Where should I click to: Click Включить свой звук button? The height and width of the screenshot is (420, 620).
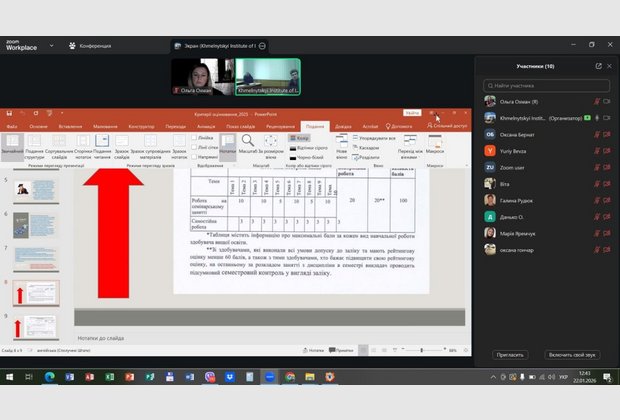tap(572, 355)
